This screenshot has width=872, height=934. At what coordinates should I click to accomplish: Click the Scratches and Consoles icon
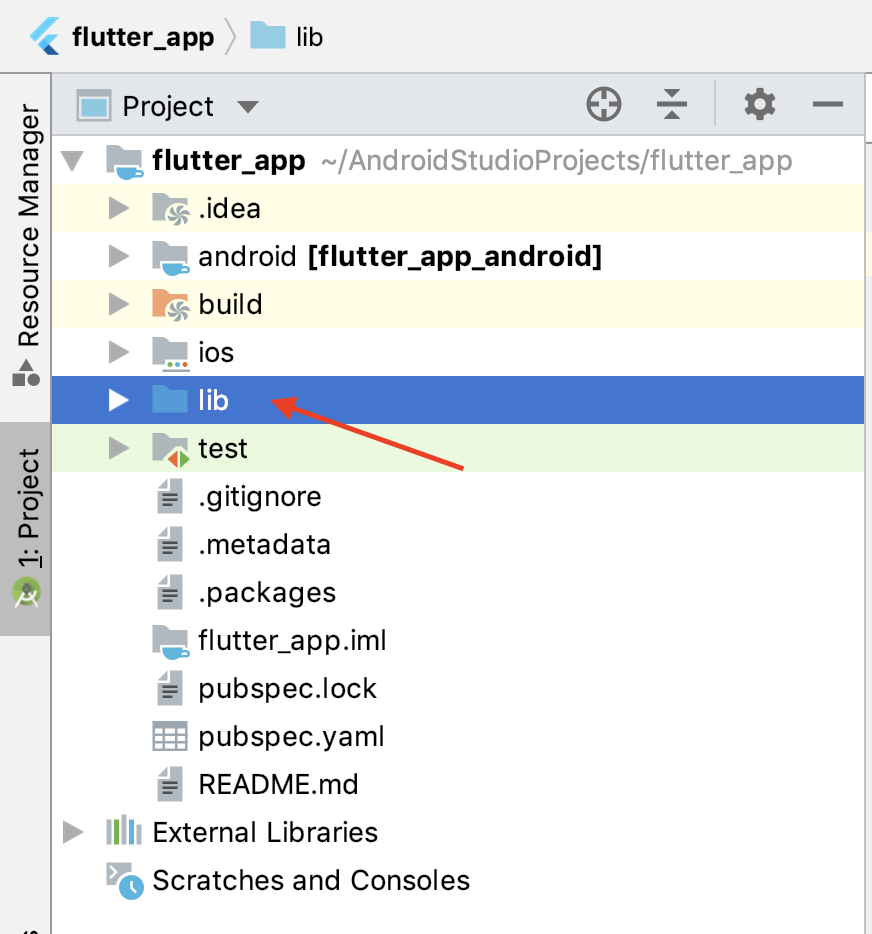[124, 880]
